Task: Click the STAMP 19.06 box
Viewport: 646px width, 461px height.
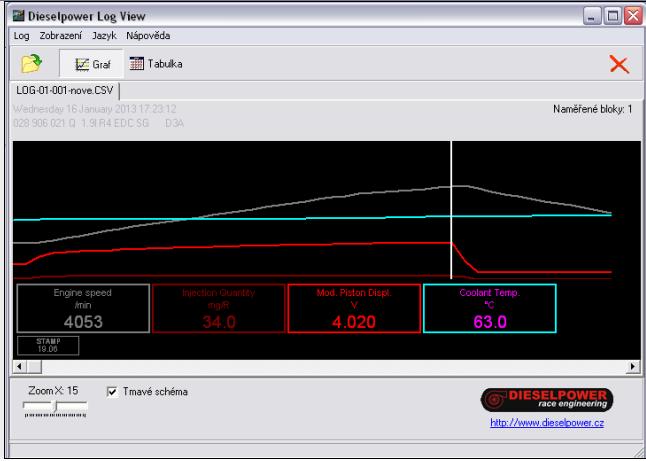Action: coord(48,345)
